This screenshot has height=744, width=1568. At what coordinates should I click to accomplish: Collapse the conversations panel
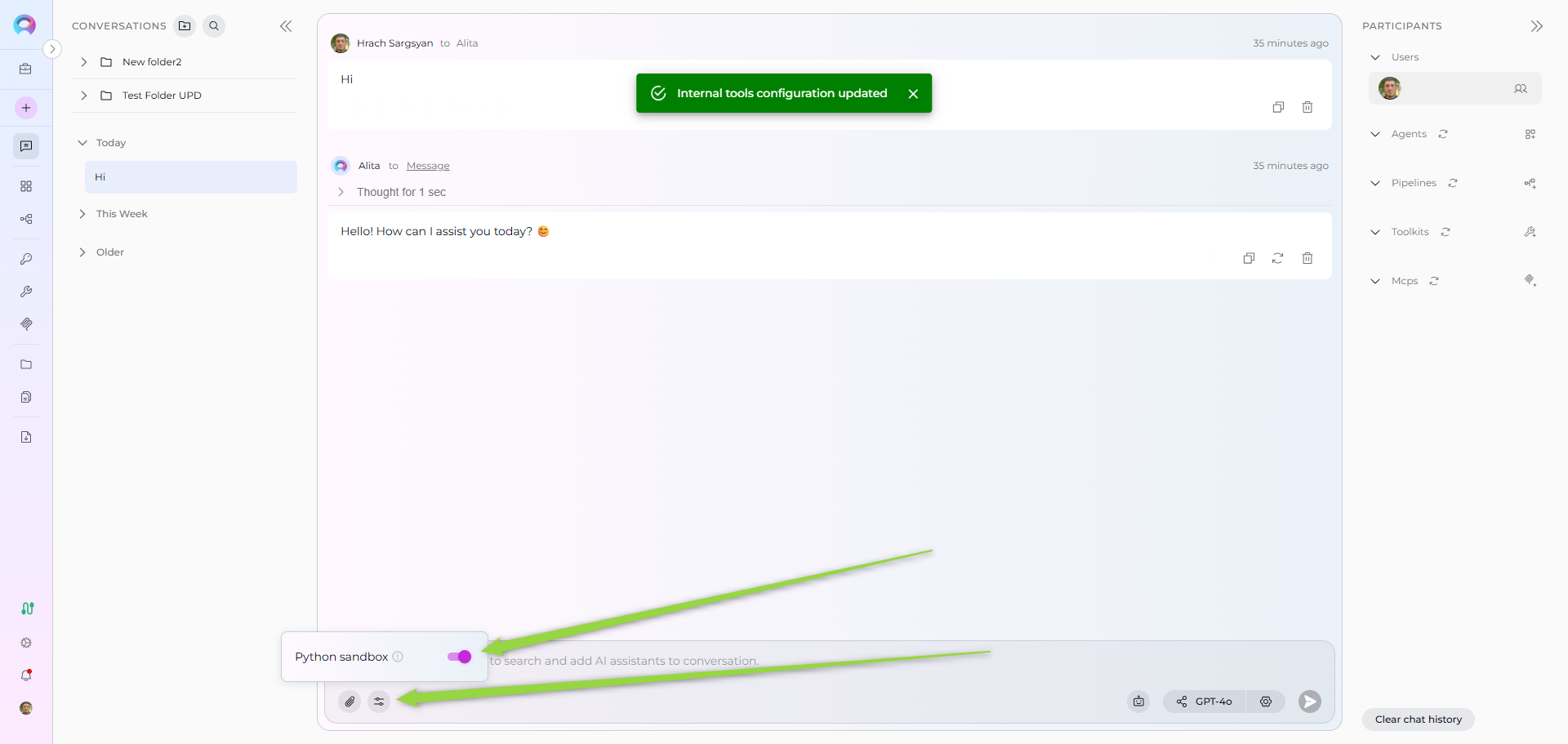(286, 26)
